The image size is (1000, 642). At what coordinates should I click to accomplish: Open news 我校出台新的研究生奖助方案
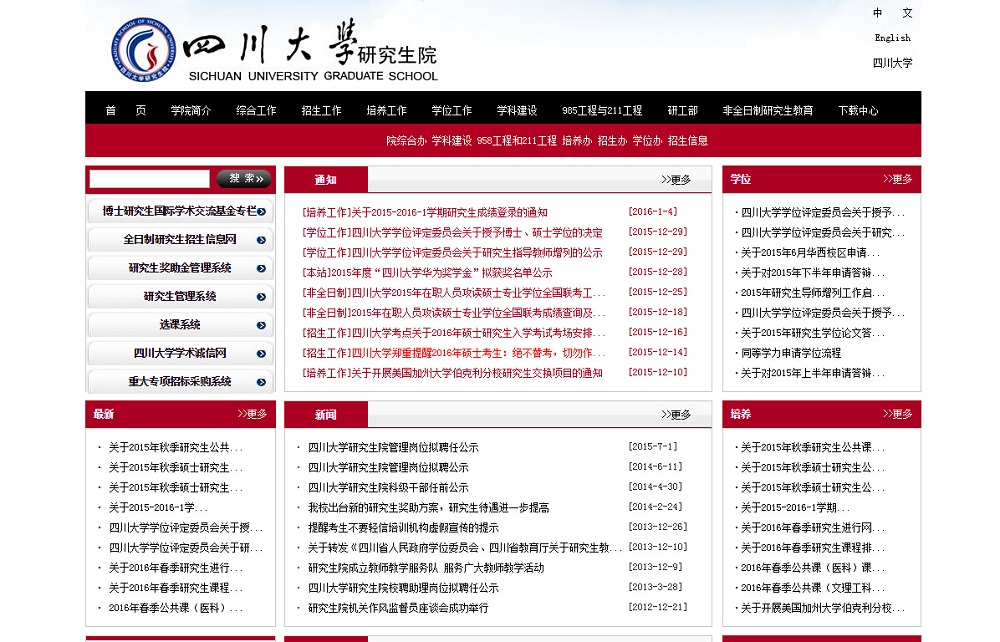(428, 507)
